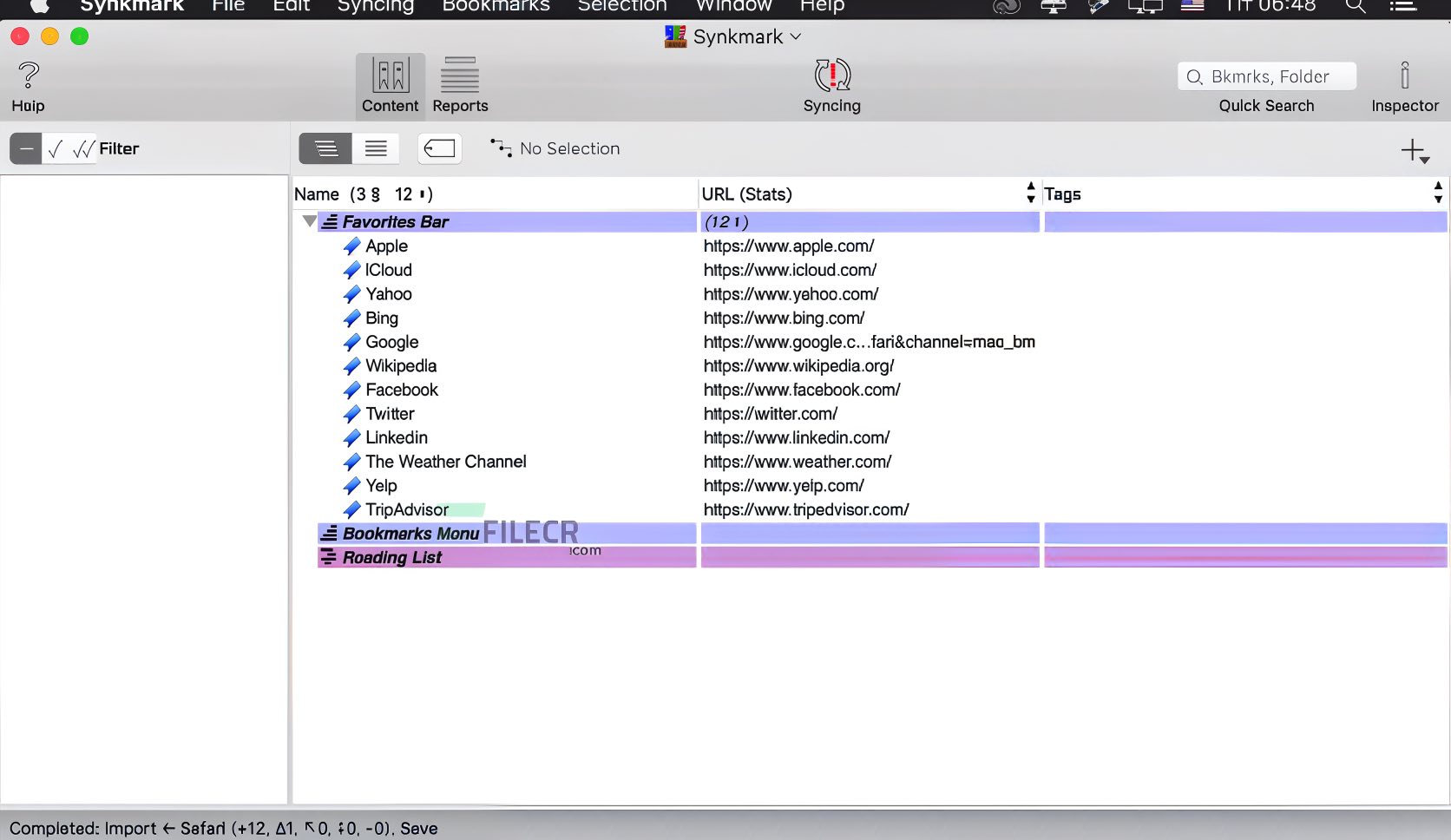Click the No Selection path icon
1451x840 pixels.
click(501, 148)
